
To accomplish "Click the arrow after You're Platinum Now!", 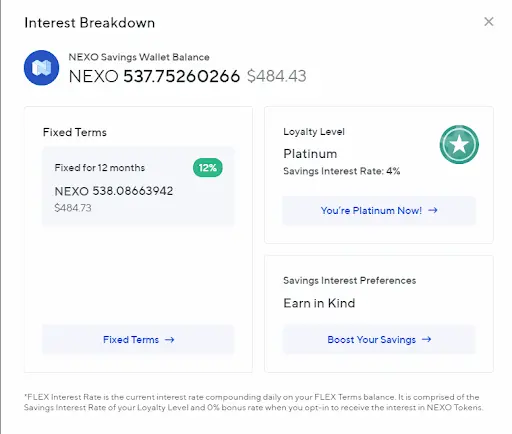I will (x=433, y=210).
